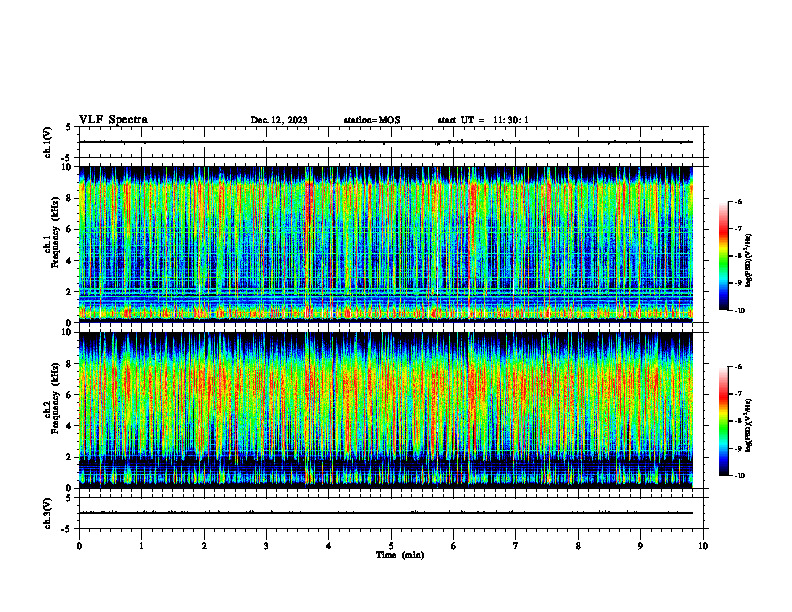Click time axis tick label '7'
Image resolution: width=792 pixels, height=612 pixels.
(x=516, y=546)
